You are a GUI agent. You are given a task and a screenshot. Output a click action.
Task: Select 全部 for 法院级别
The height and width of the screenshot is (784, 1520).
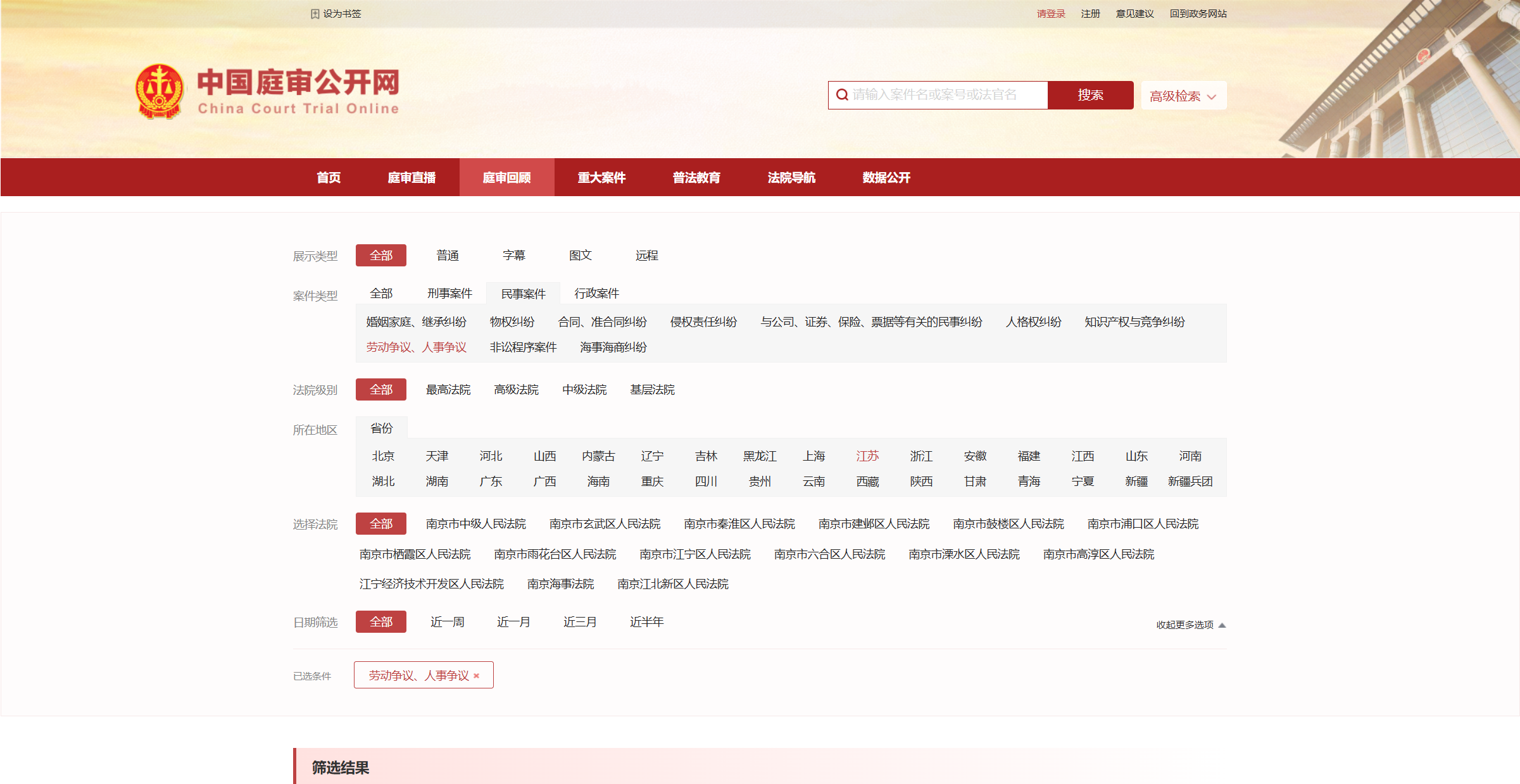pos(381,390)
